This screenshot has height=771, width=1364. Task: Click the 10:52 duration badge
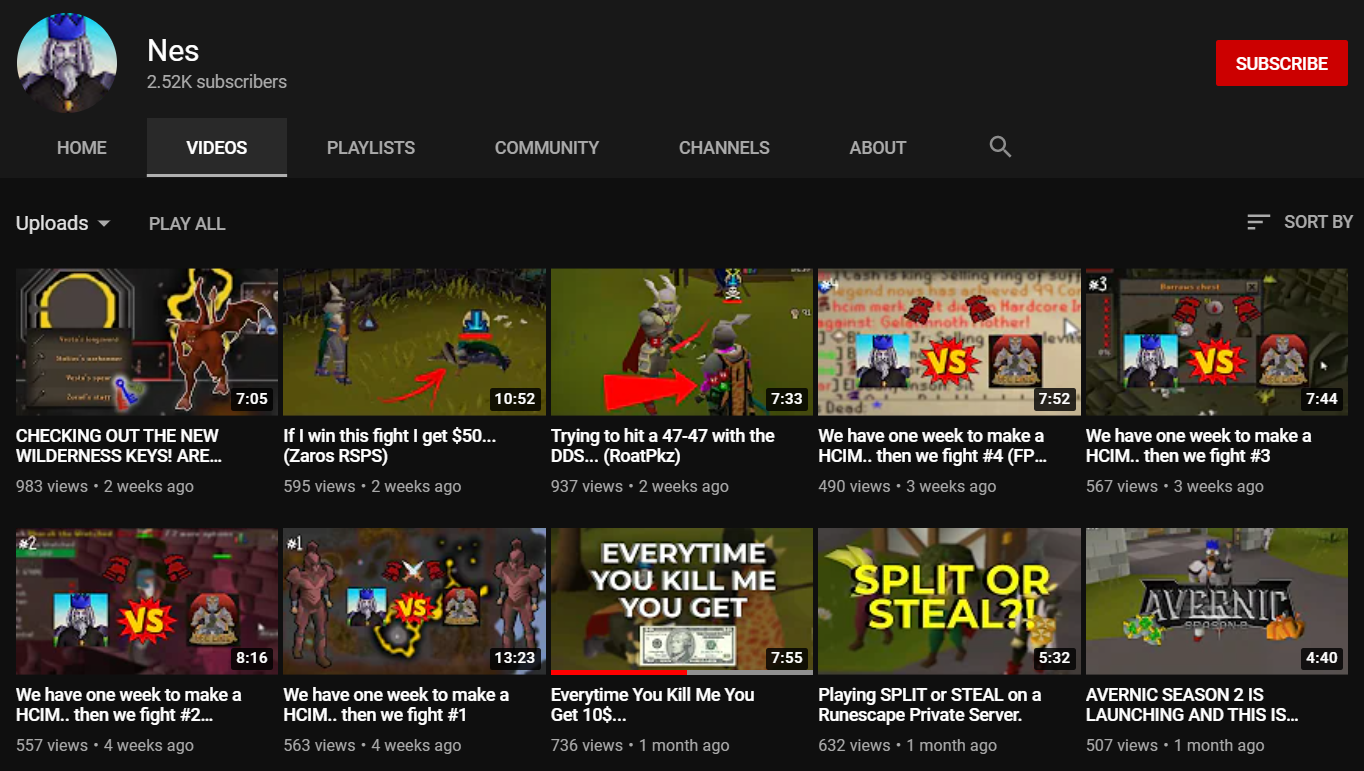pyautogui.click(x=515, y=399)
